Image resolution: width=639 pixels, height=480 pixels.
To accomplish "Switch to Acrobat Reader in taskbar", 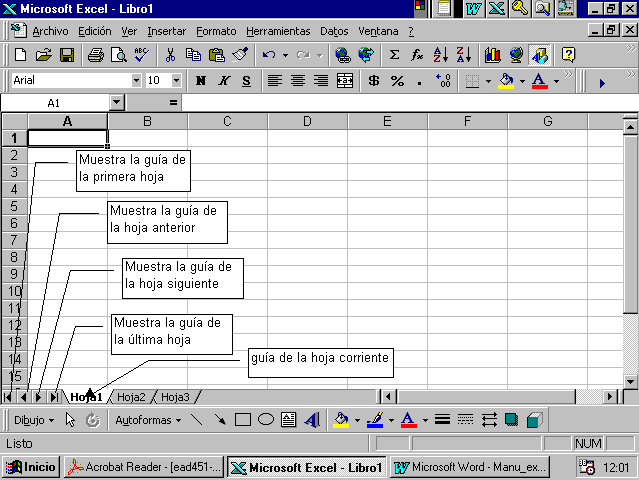I will click(x=144, y=467).
